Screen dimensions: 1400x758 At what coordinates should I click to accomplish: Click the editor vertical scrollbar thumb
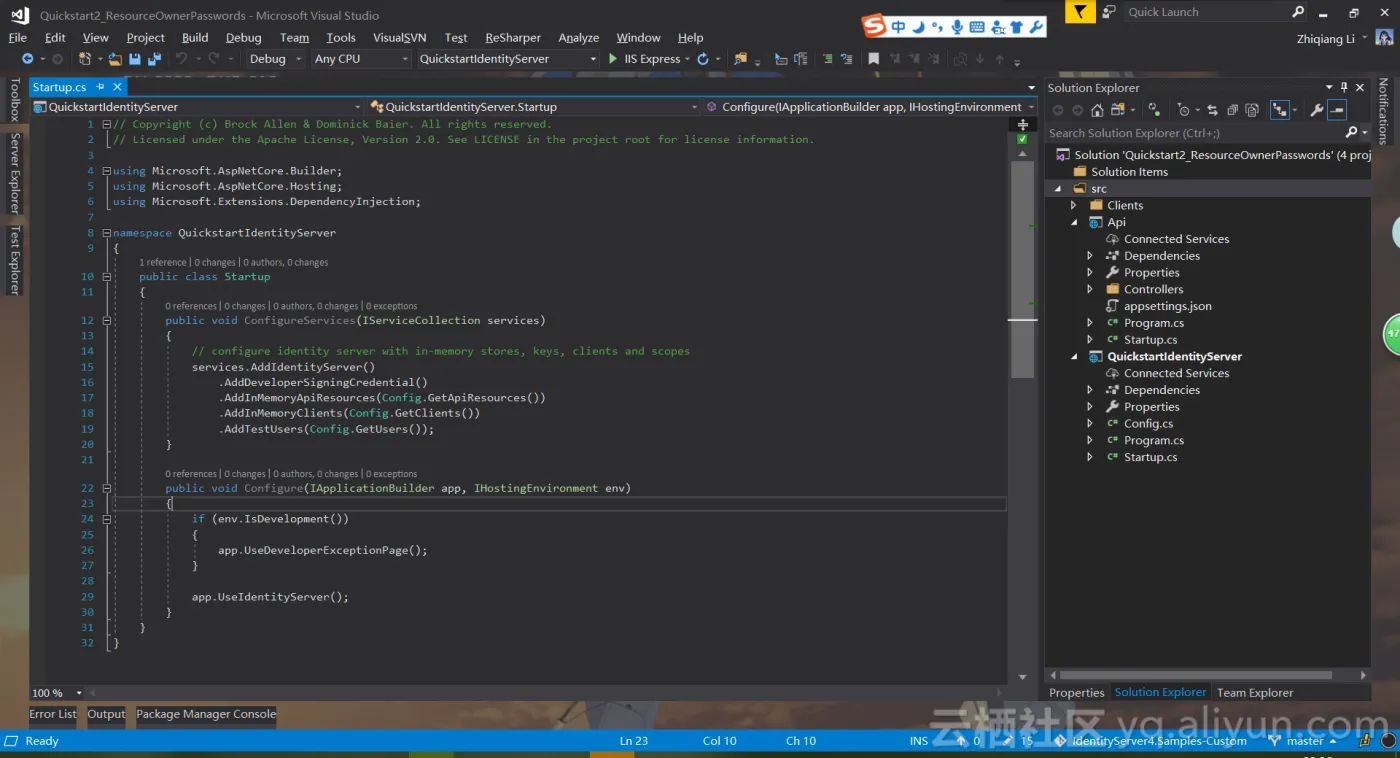click(x=1022, y=270)
